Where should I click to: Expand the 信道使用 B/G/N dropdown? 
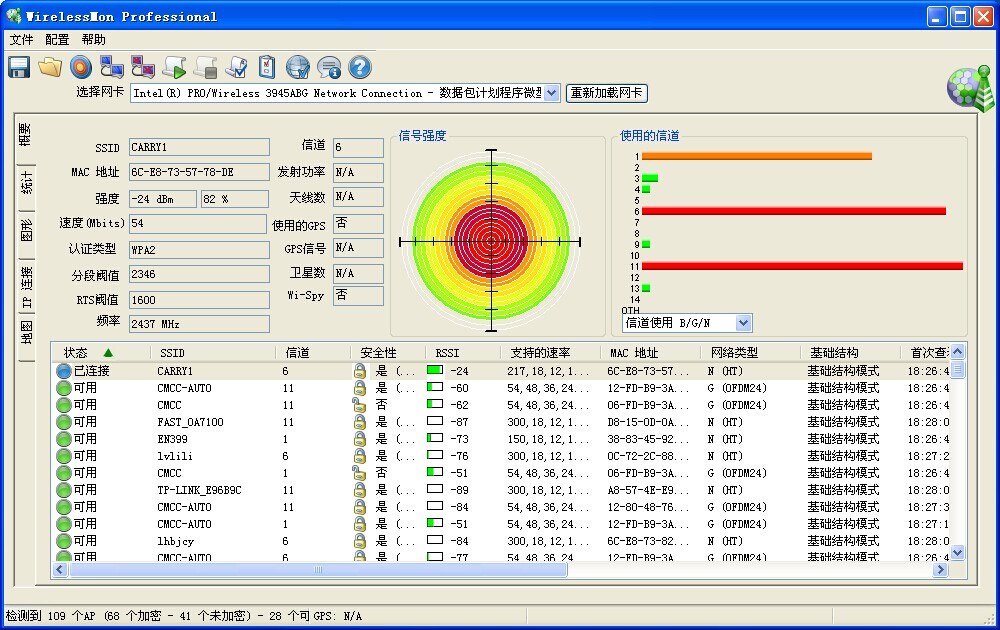click(x=742, y=323)
